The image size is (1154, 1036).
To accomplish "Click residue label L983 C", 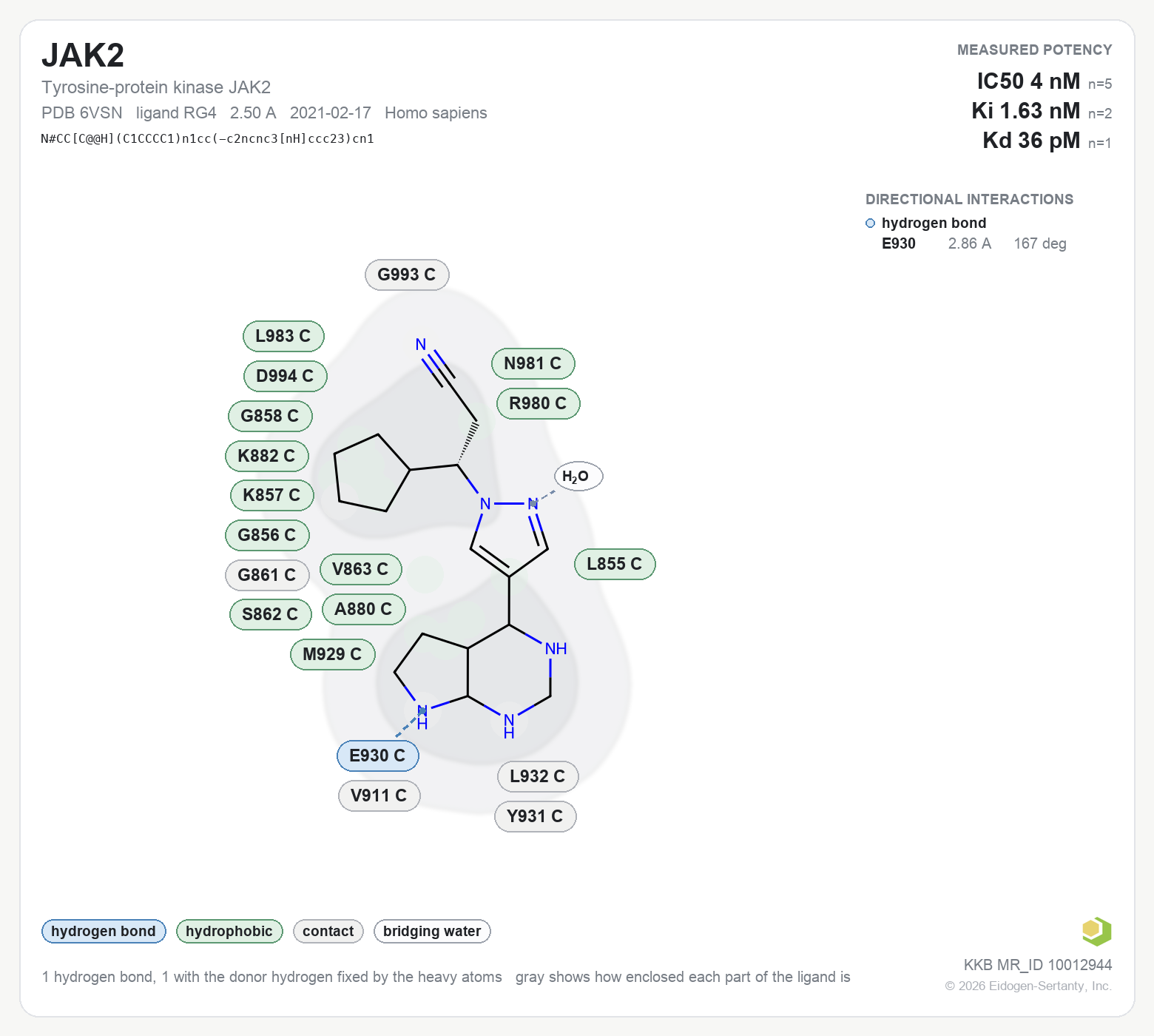I will tap(283, 336).
